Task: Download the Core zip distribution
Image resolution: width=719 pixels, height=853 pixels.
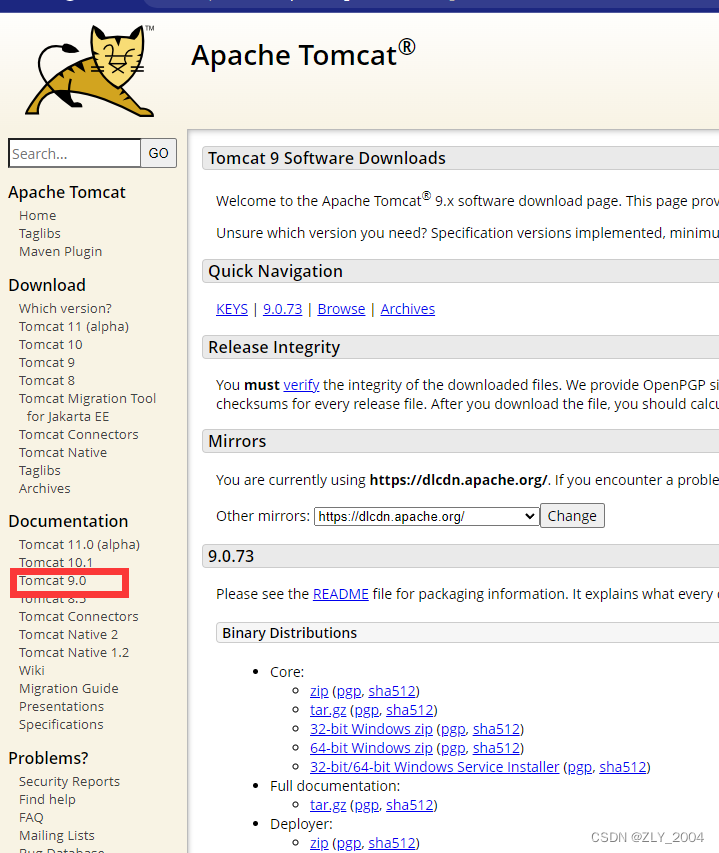Action: (x=319, y=691)
